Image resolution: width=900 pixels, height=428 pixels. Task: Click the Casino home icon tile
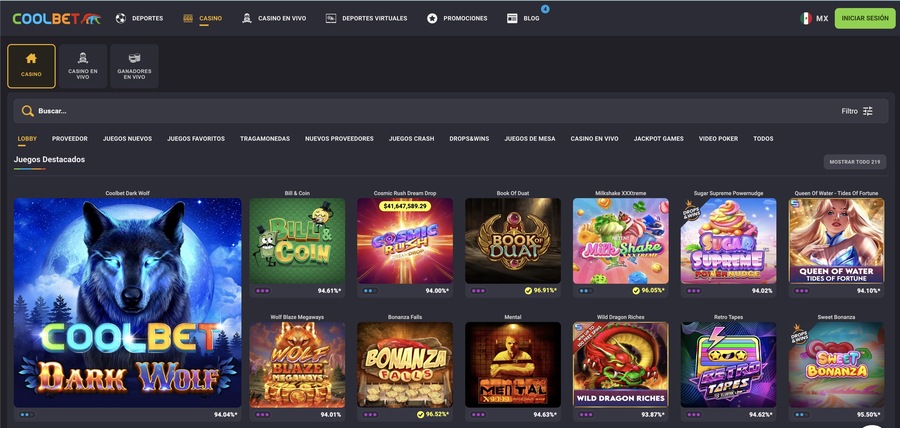(32, 66)
